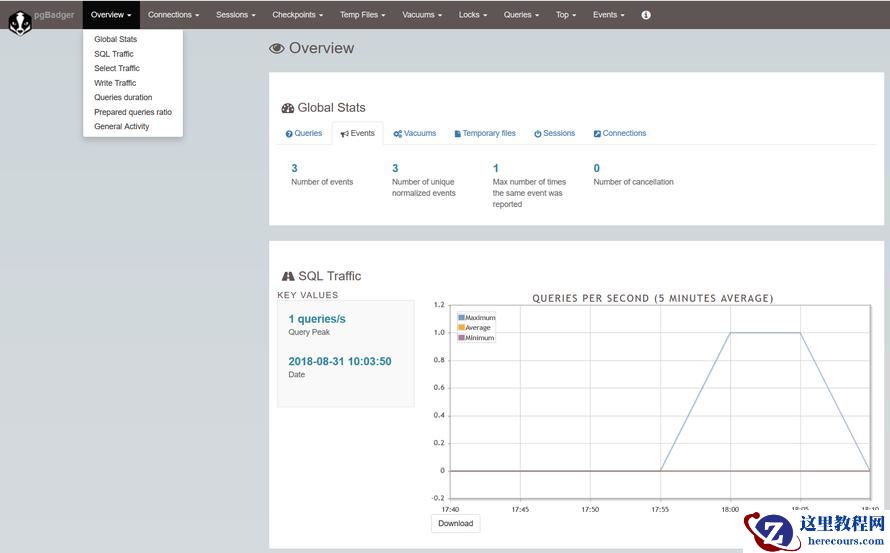
Task: Toggle the Maximum series in chart legend
Action: point(479,318)
